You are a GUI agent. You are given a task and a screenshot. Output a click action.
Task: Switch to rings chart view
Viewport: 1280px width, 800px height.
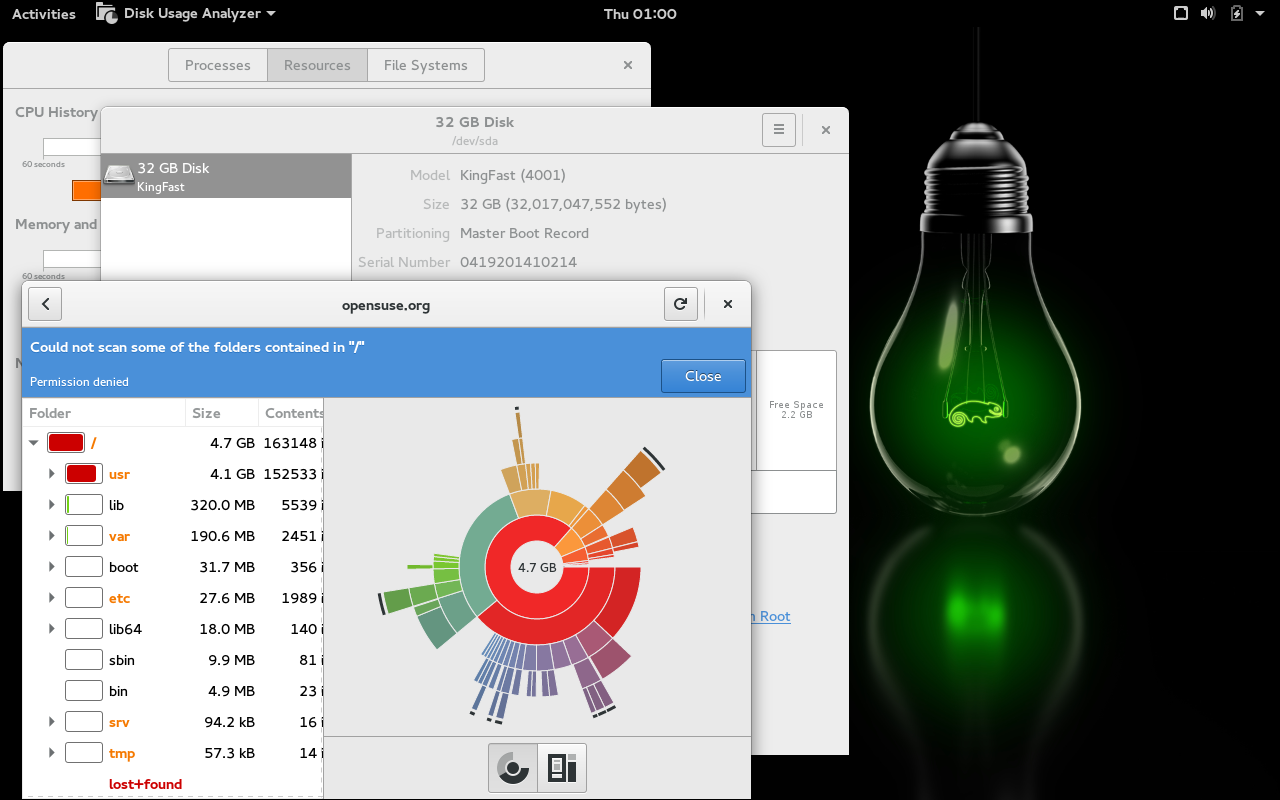[513, 768]
